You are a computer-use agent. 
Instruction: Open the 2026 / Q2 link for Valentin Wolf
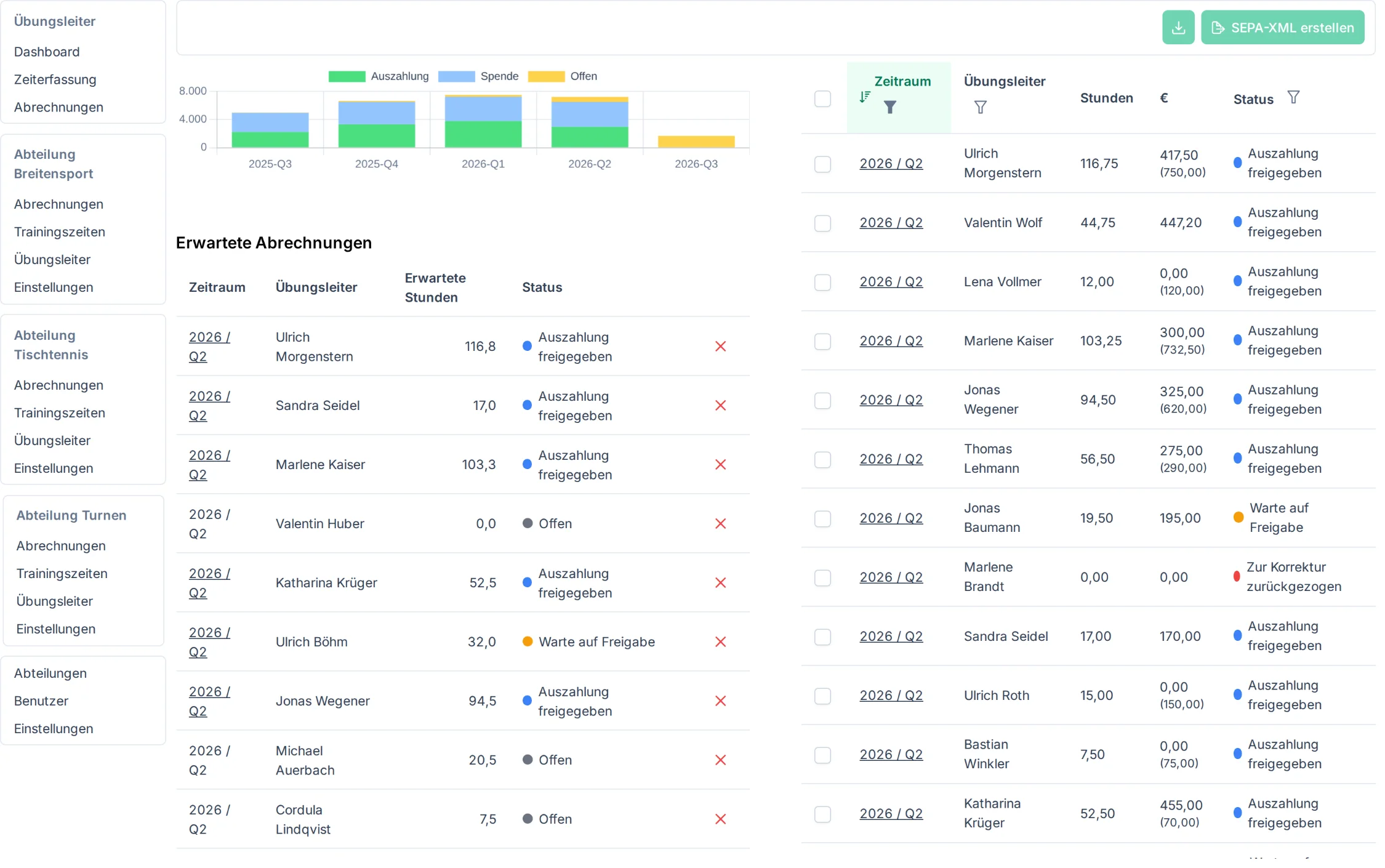pos(891,223)
